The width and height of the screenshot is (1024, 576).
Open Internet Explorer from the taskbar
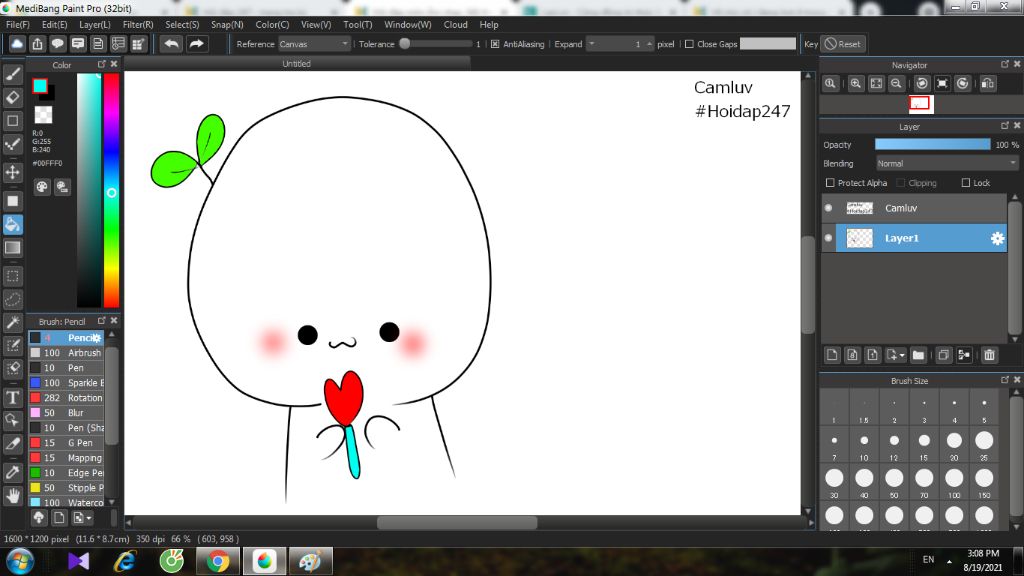(125, 561)
